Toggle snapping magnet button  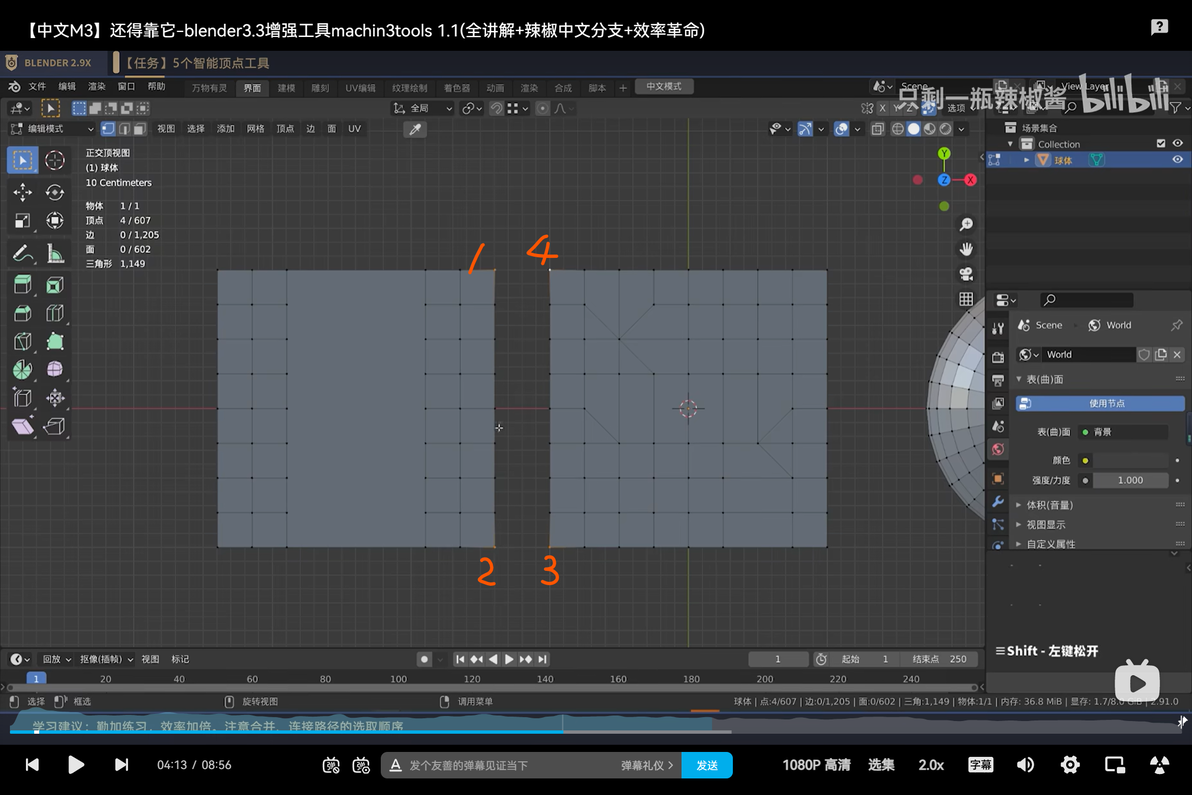pyautogui.click(x=496, y=109)
